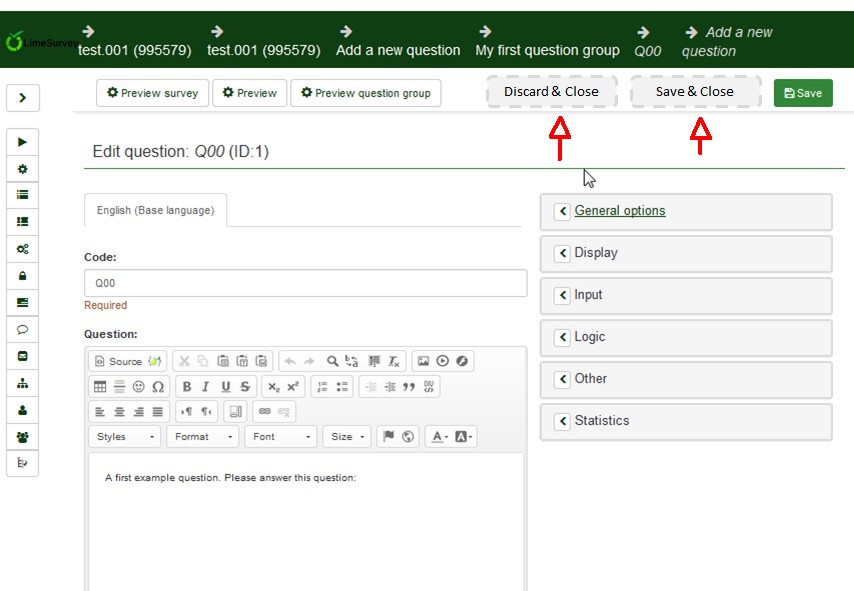Toggle italic text formatting
854x591 pixels.
206,387
